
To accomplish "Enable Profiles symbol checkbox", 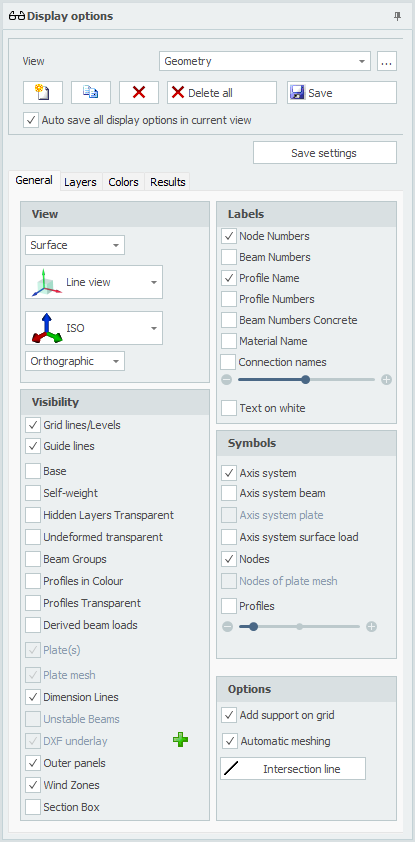I will (x=229, y=606).
